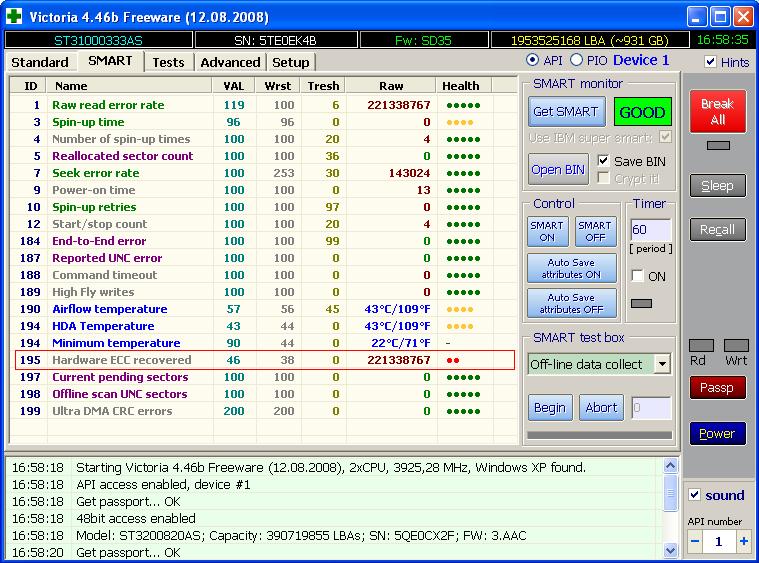The height and width of the screenshot is (563, 759).
Task: Click the Timer period field showing 60
Action: tap(651, 230)
